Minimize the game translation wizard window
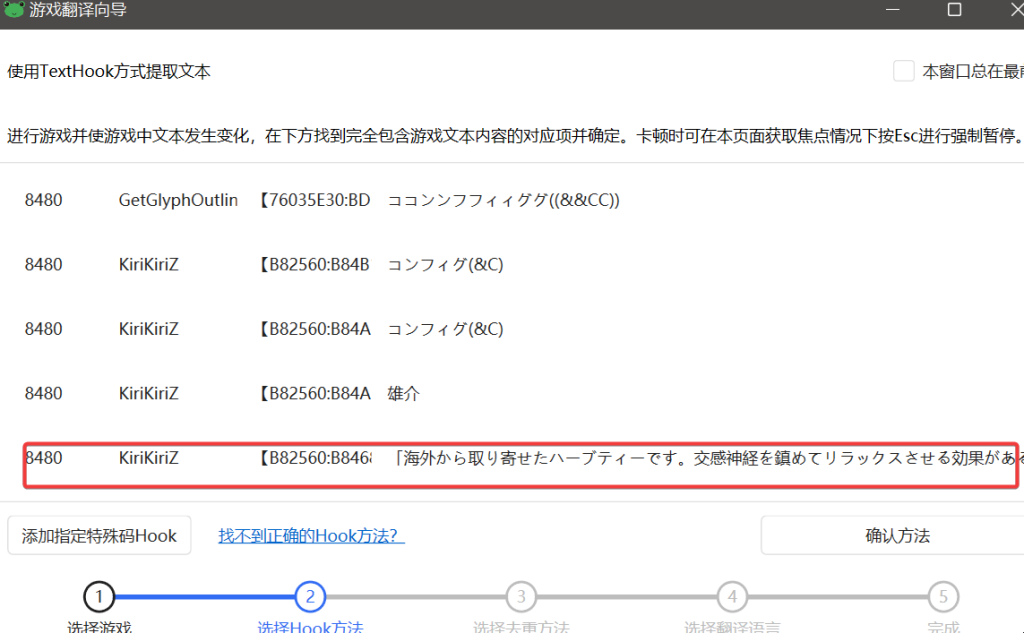 coord(888,10)
